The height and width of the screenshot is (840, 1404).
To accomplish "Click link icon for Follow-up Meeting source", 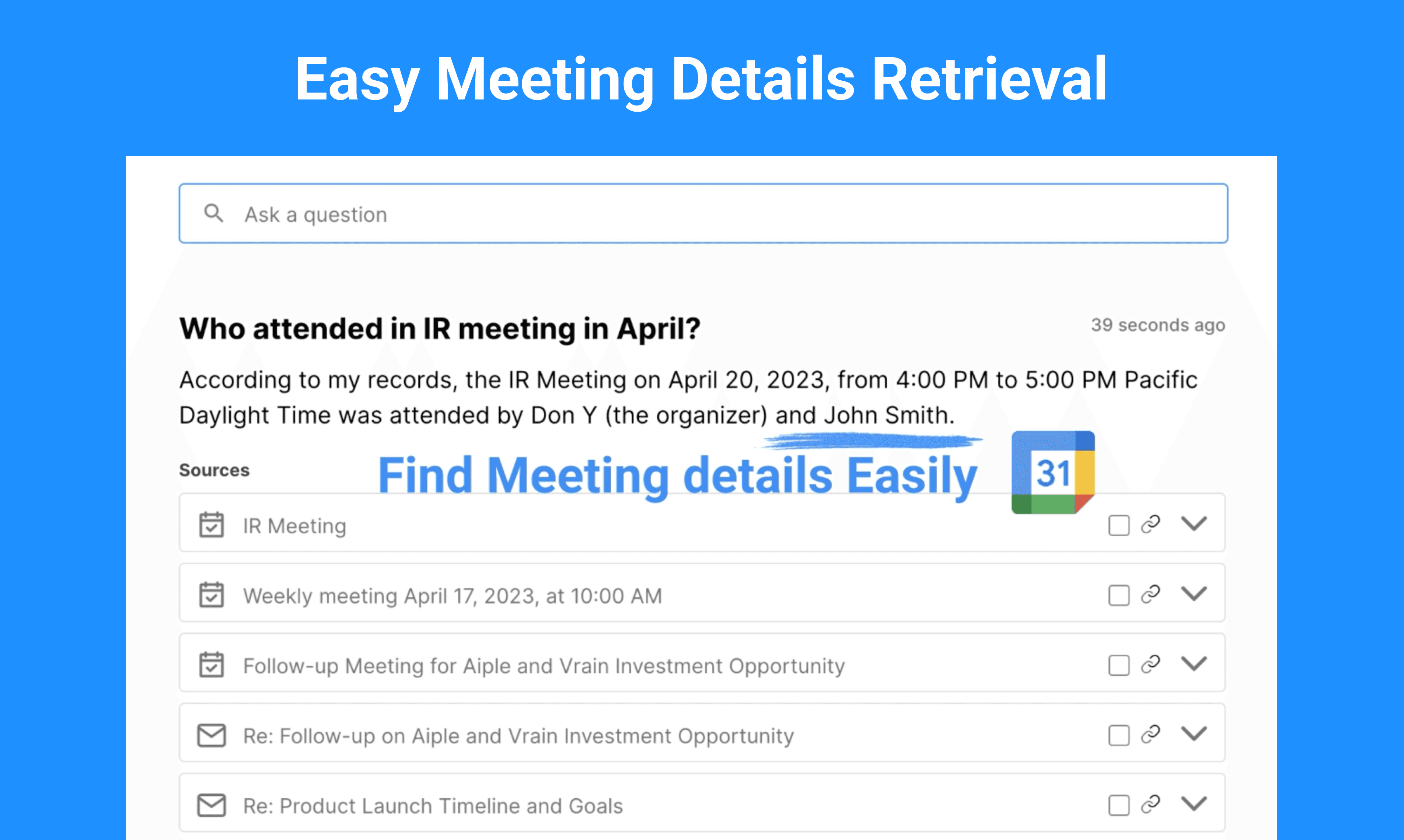I will [1150, 664].
